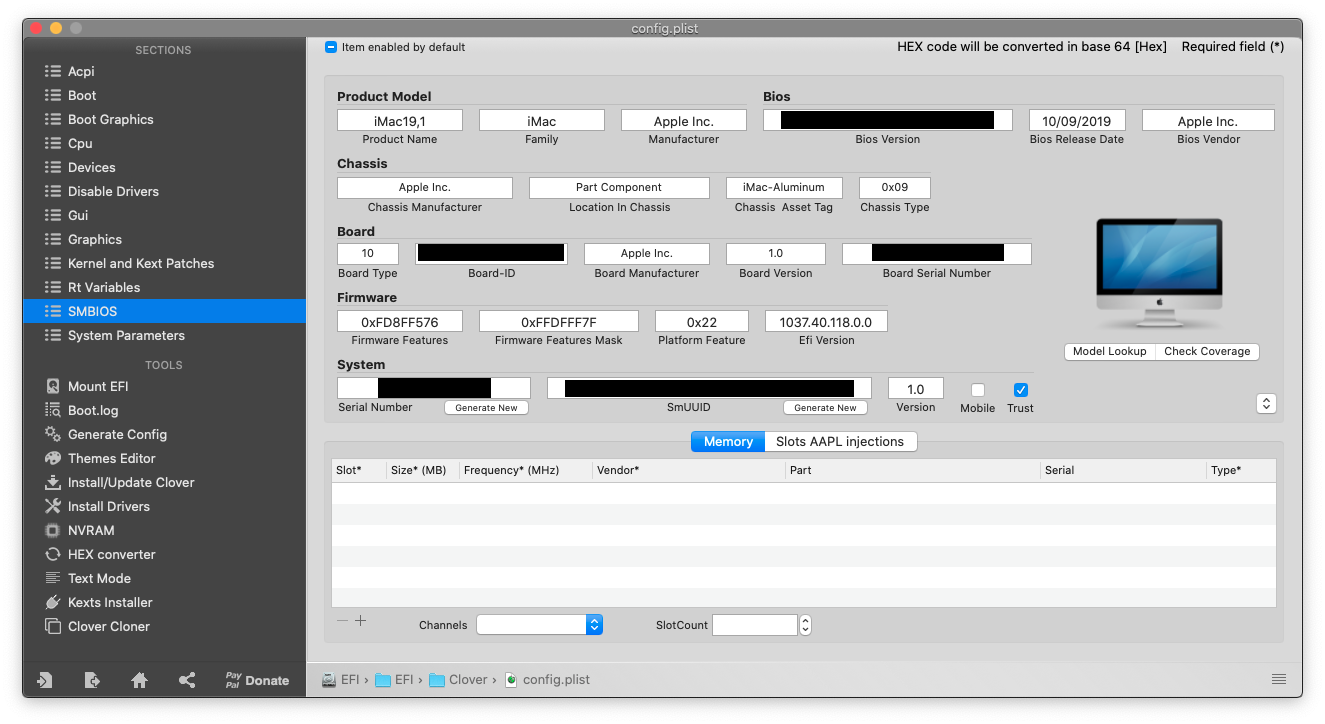The width and height of the screenshot is (1325, 724).
Task: Click the Product Name field iMac19,1
Action: point(400,120)
